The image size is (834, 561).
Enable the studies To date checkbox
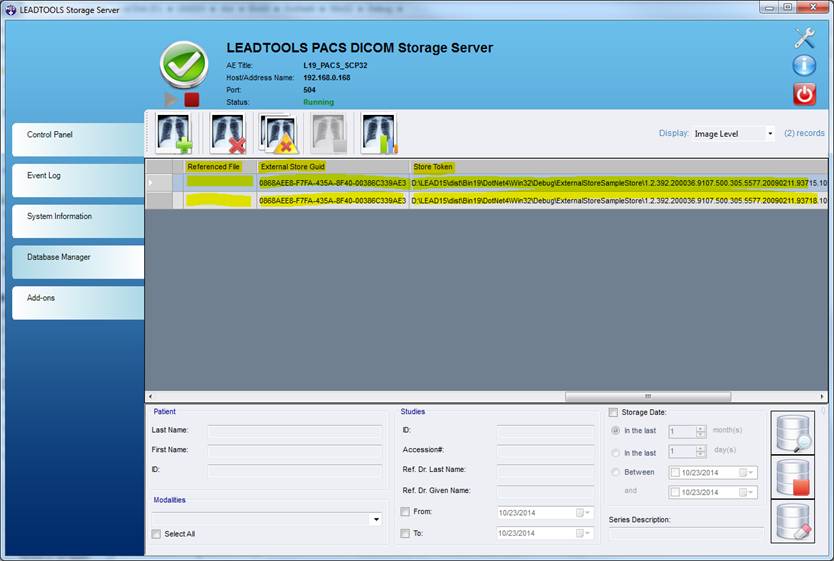point(405,533)
